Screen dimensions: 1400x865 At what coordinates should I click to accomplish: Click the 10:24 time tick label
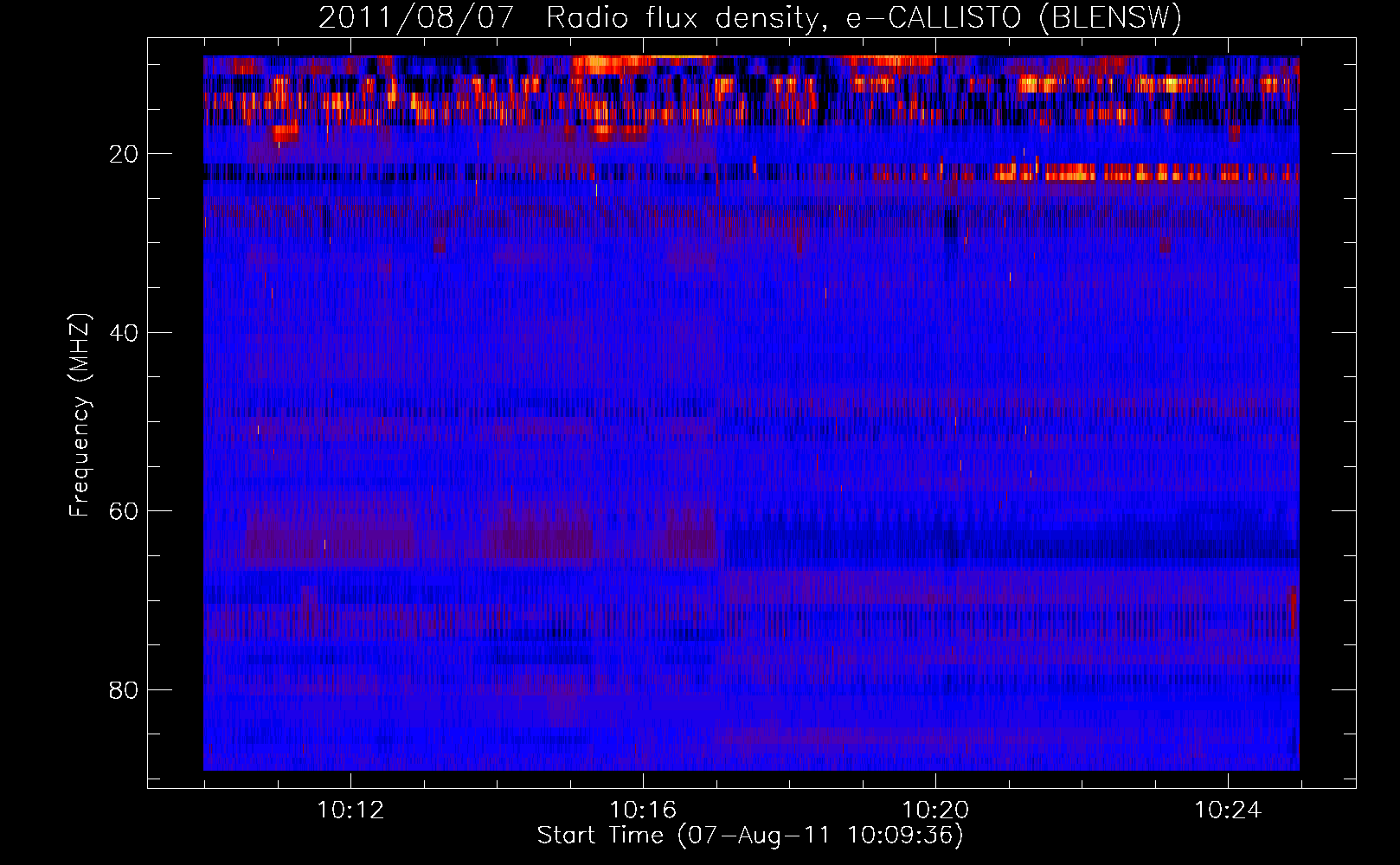point(1228,811)
